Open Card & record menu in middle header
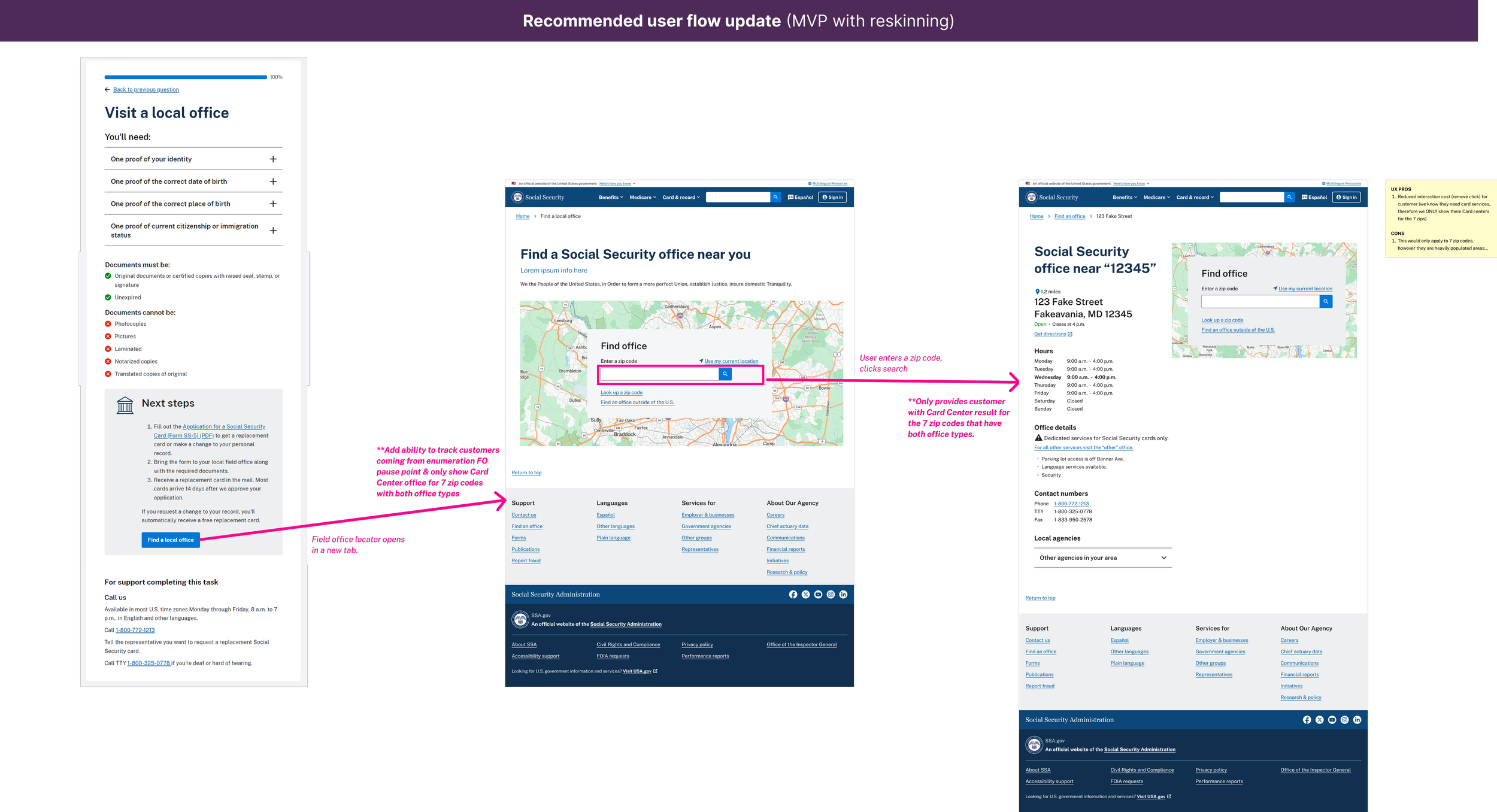Screen dimensions: 1497x812 tap(681, 197)
